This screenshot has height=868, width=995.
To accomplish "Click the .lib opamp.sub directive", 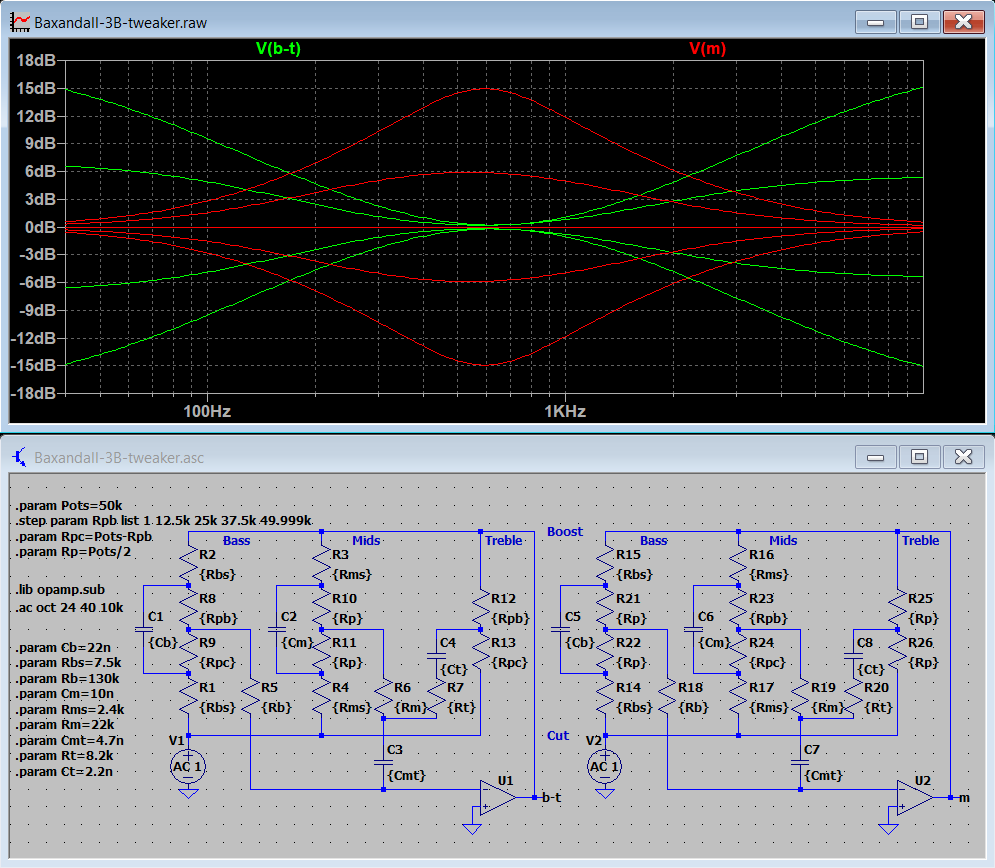I will click(x=60, y=589).
